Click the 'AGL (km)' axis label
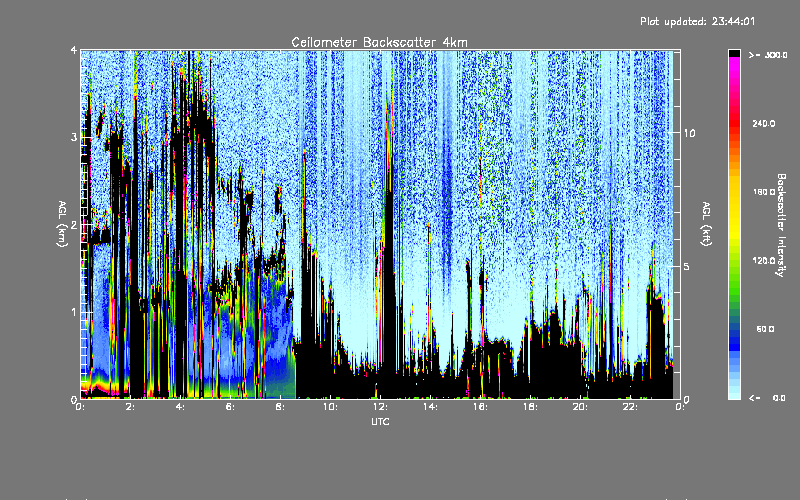 62,224
